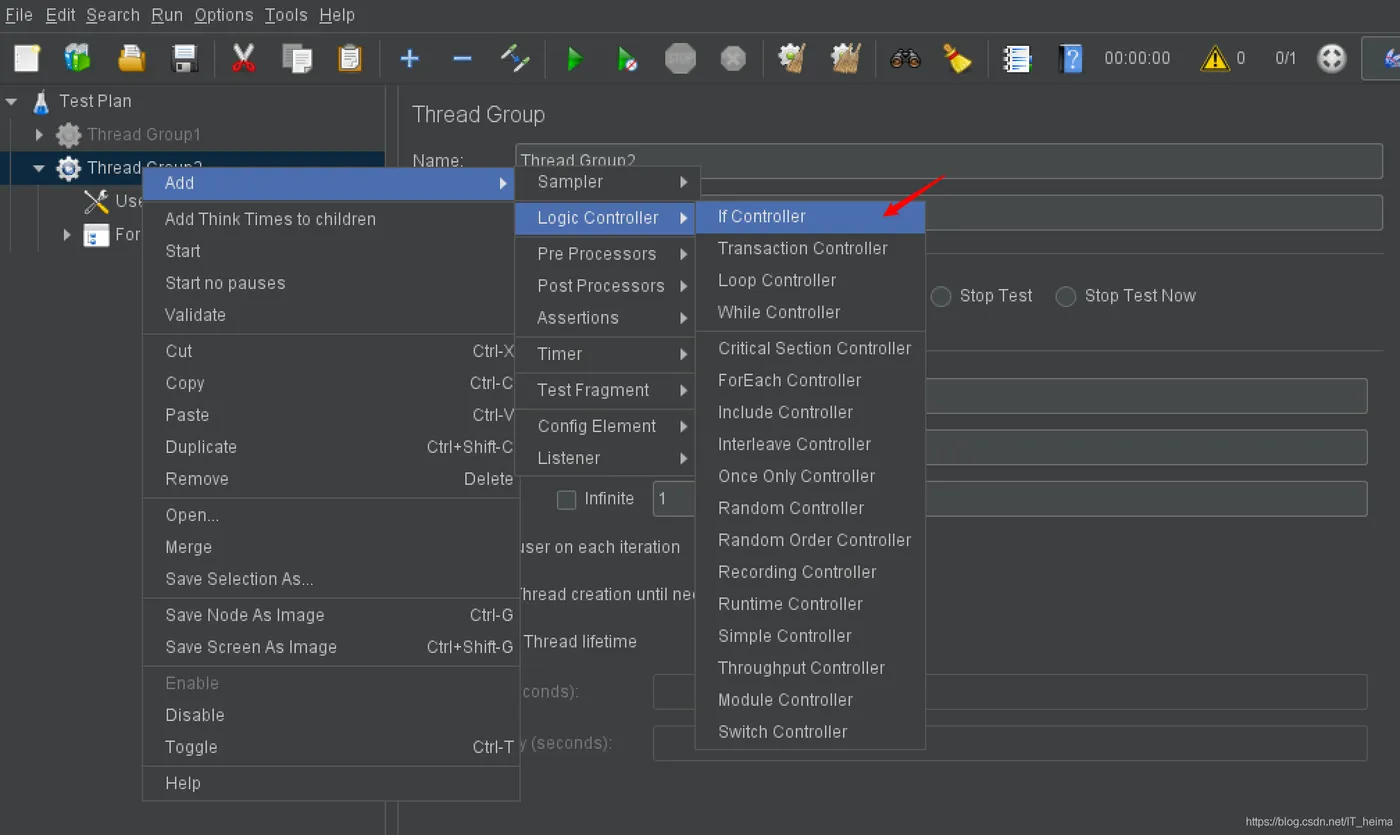Click Add Think Times to children
The image size is (1400, 835).
tap(331, 219)
